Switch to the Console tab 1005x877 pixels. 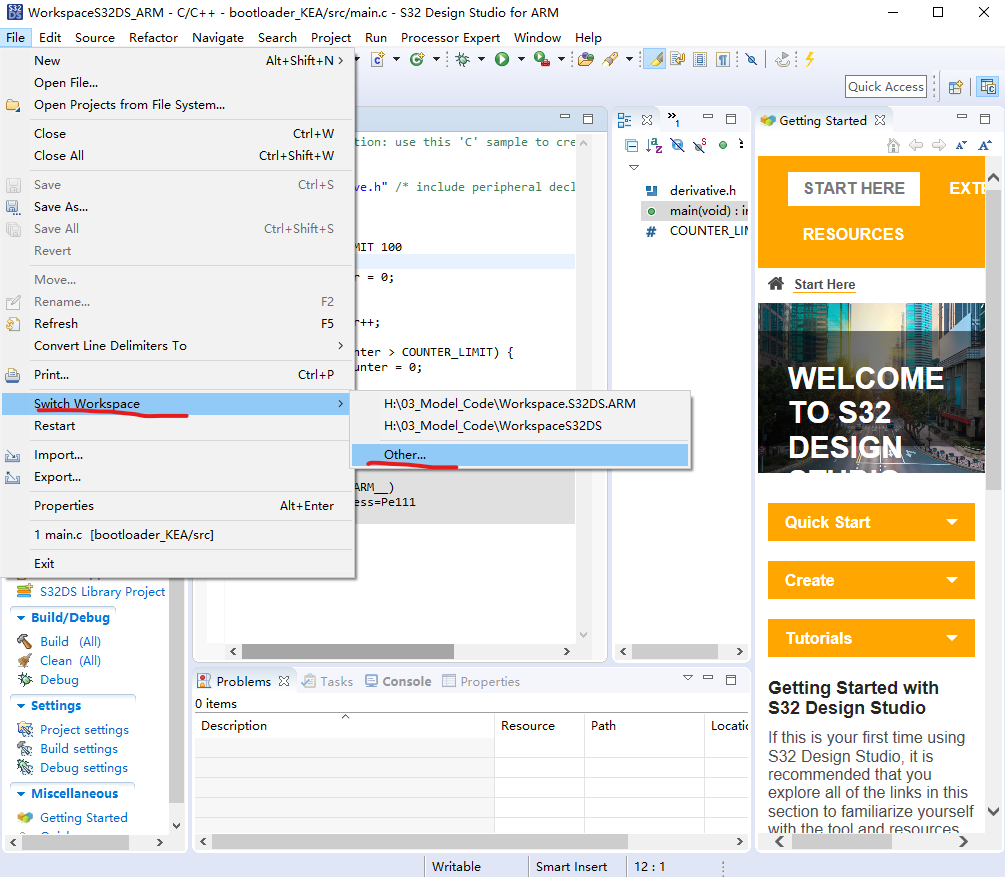coord(398,681)
